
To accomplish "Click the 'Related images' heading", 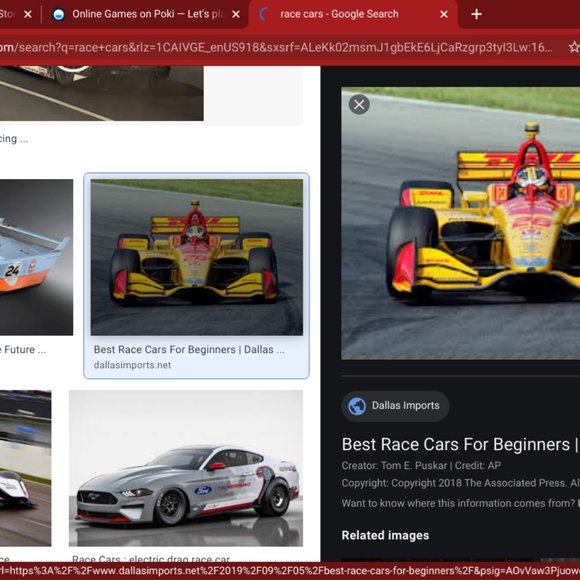I will (385, 536).
